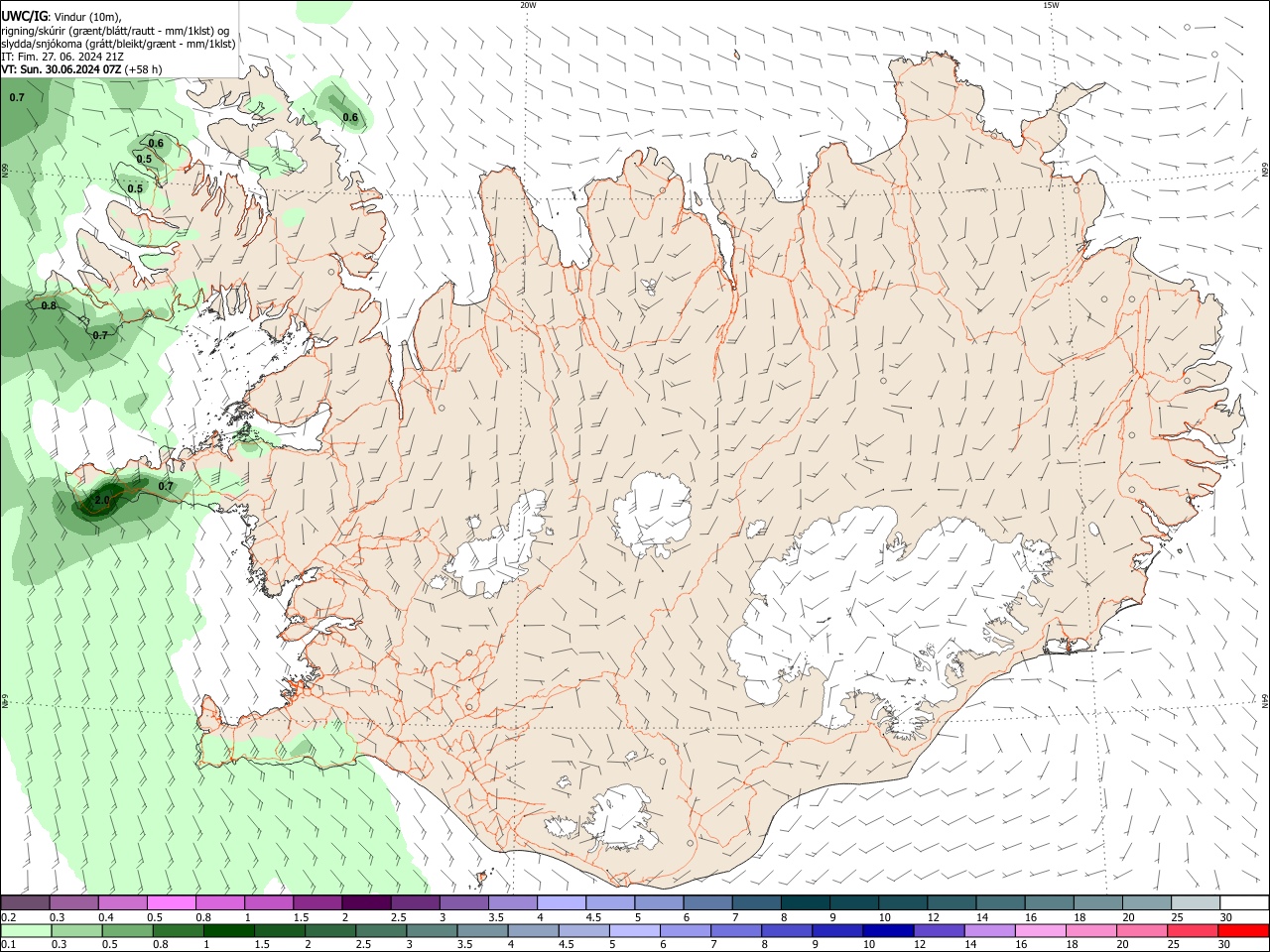
Task: Click the 20W longitude label
Action: tap(528, 5)
